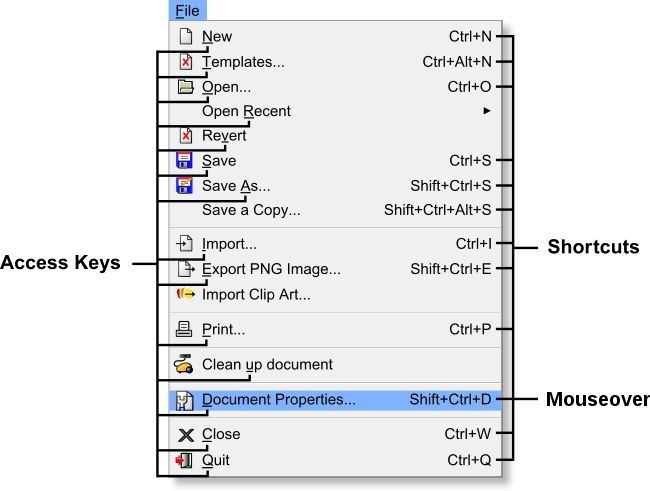Image resolution: width=650 pixels, height=491 pixels.
Task: Click the Import arrow-into-page icon
Action: (185, 243)
